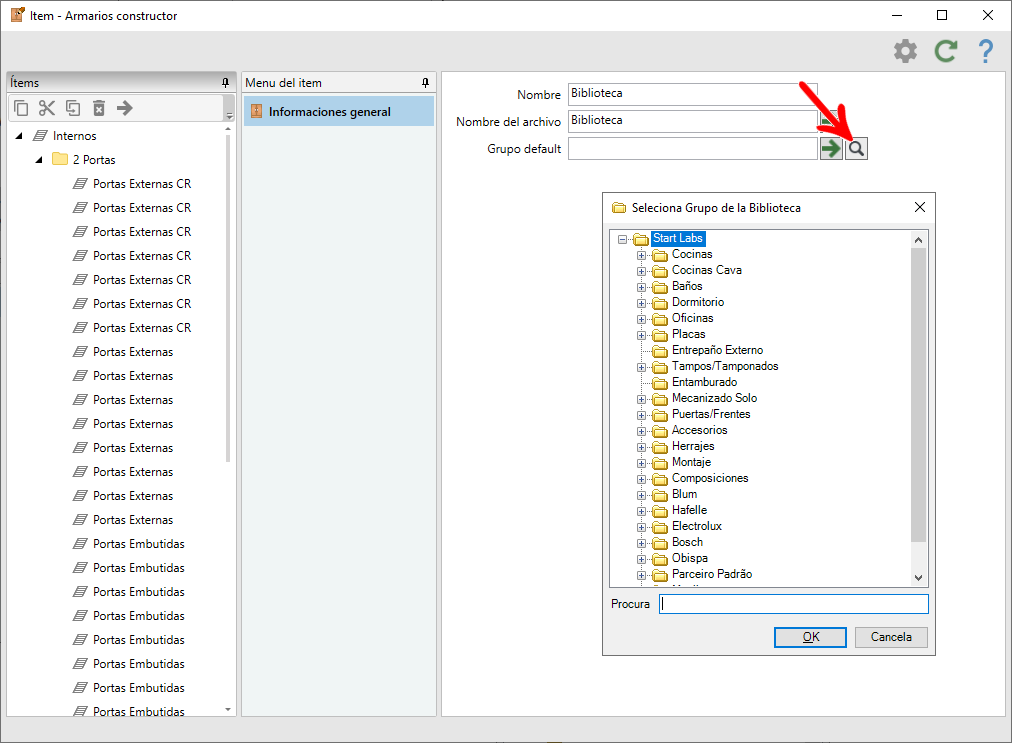Open the Ítems toolbar overflow arrow
Screen dimensions: 1020x755
(x=229, y=115)
